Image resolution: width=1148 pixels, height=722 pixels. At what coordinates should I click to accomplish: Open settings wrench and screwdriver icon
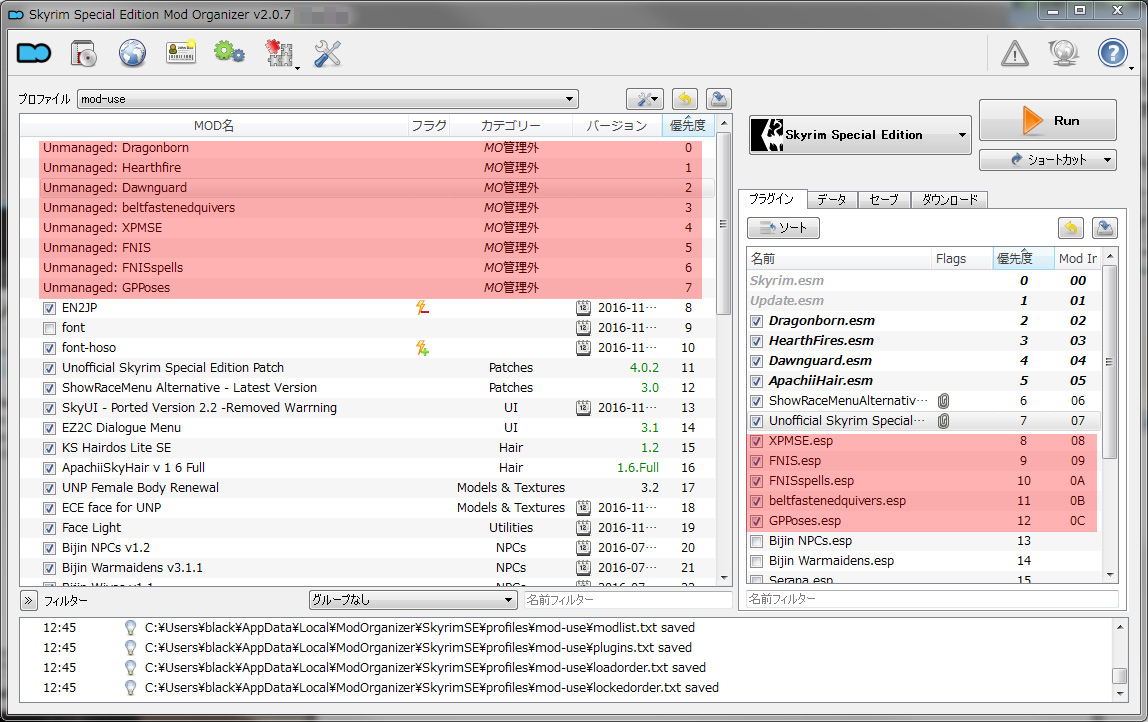(x=327, y=53)
